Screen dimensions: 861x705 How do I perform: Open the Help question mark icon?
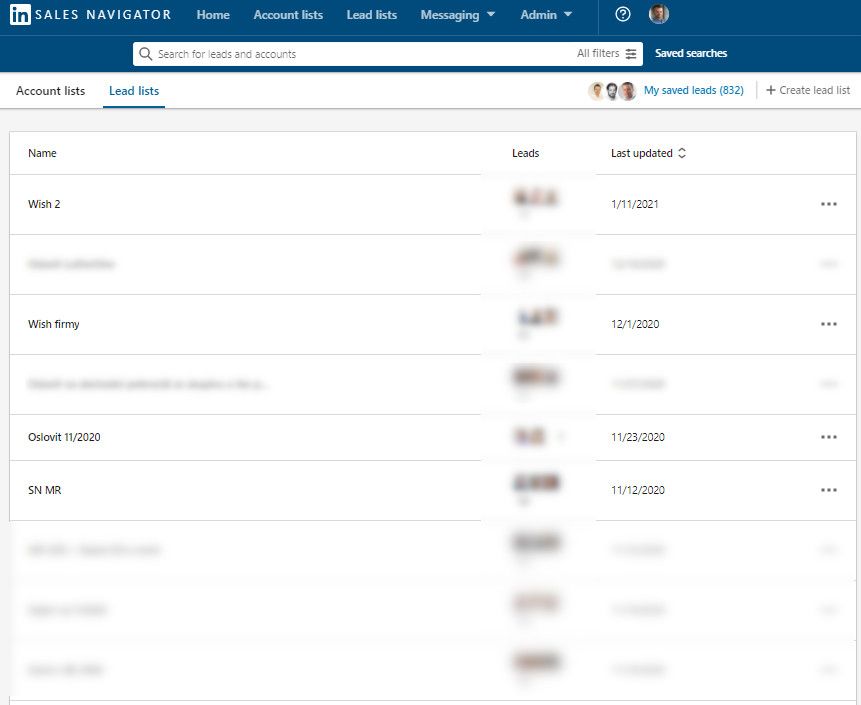click(623, 15)
